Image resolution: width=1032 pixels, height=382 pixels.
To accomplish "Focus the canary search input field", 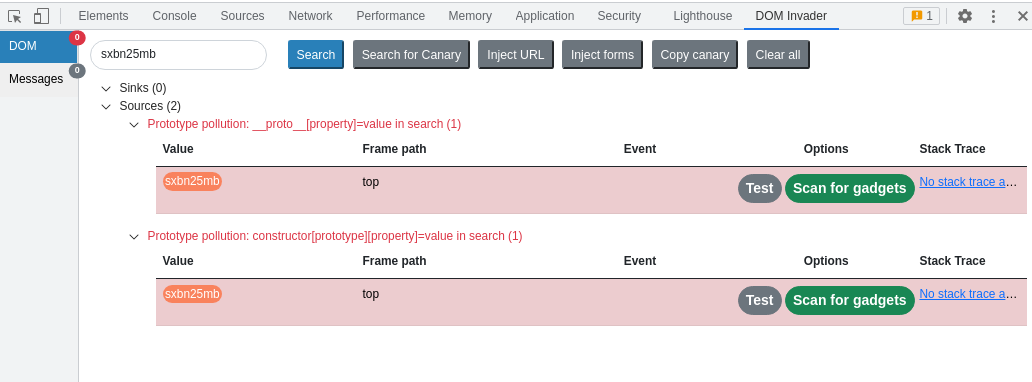I will click(x=178, y=55).
